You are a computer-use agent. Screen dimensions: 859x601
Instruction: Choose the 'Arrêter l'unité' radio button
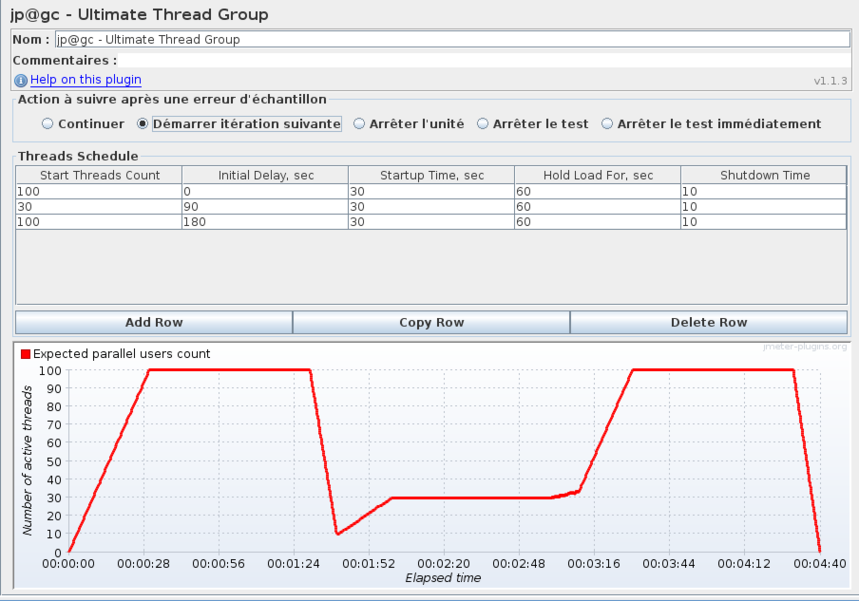359,124
